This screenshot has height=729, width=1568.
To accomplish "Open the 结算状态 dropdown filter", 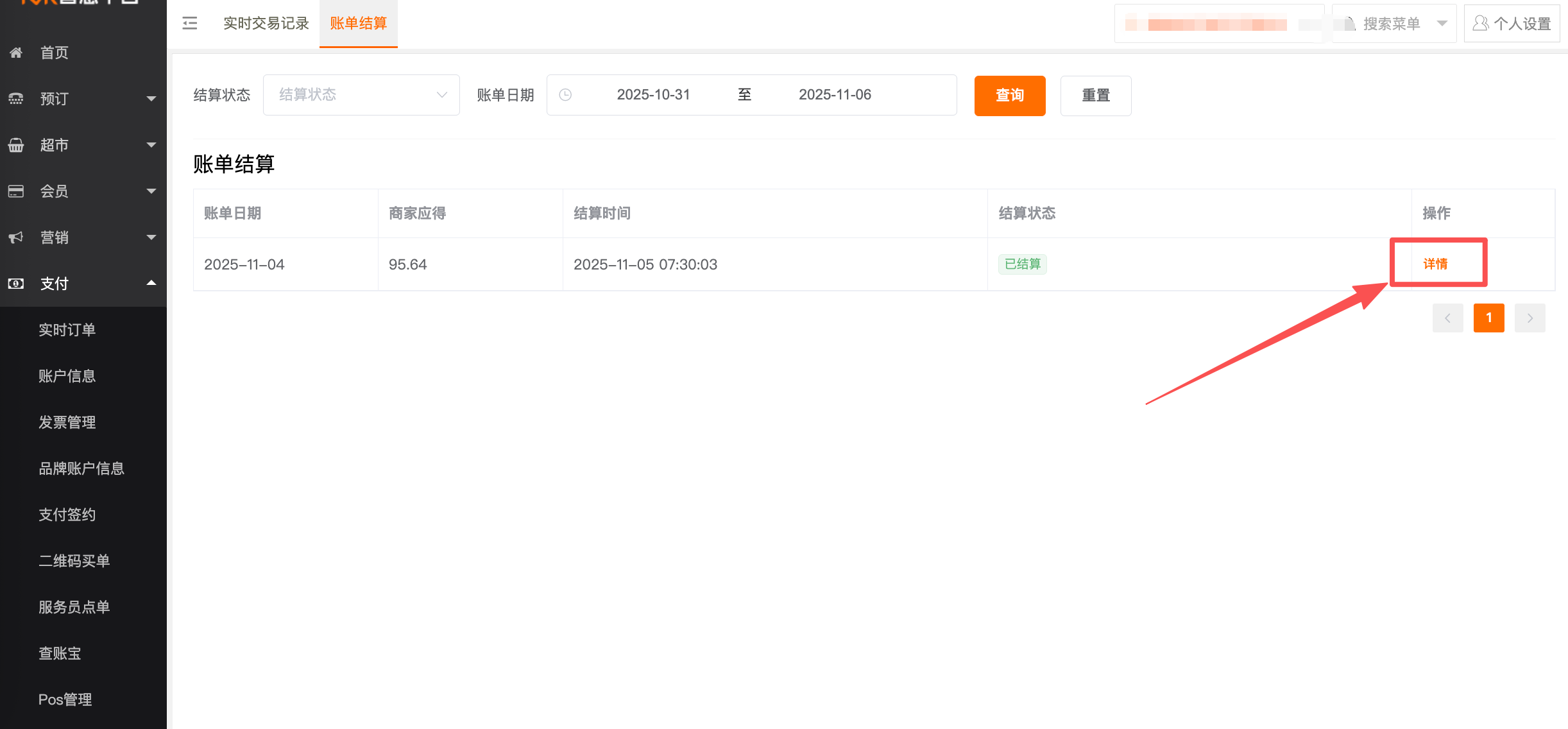I will point(361,95).
